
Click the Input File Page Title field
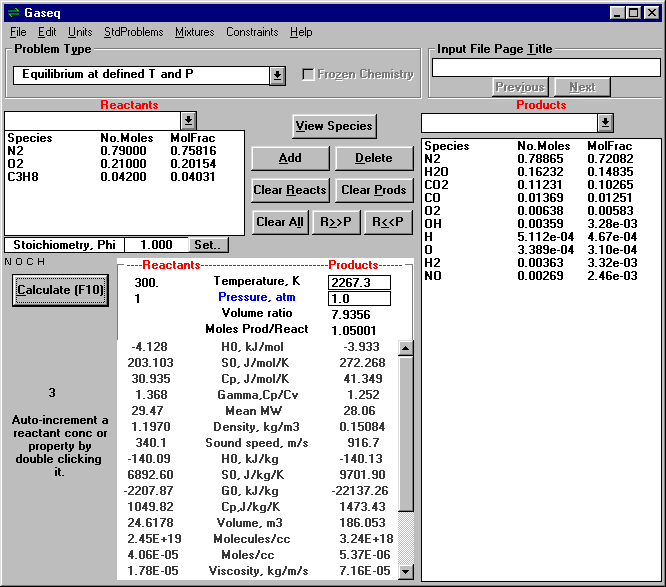coord(545,68)
